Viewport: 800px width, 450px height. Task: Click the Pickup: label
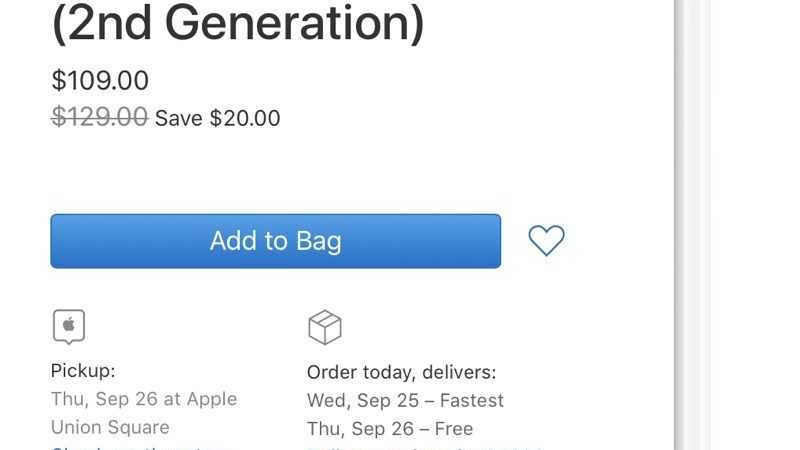83,371
